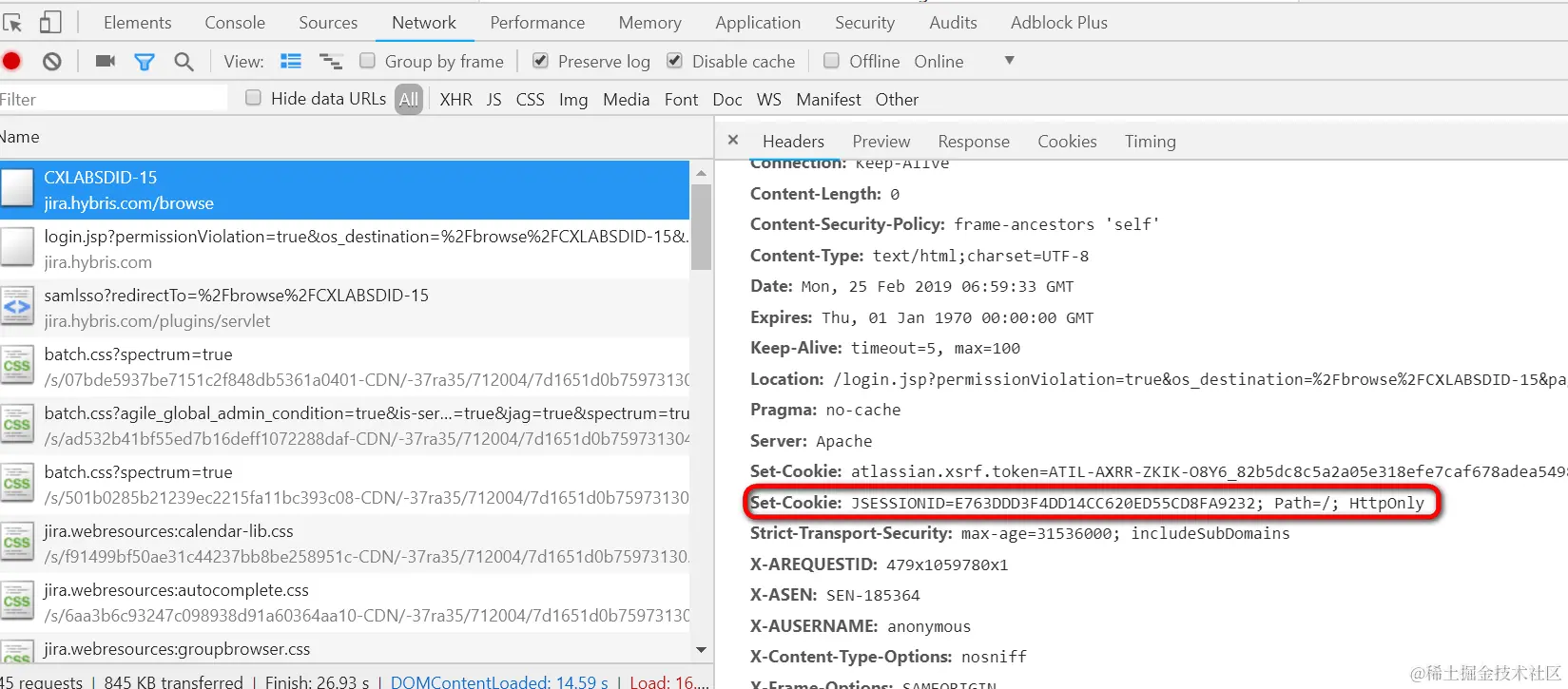
Task: Click the CXLABSDID-15 request file icon
Action: (x=17, y=189)
